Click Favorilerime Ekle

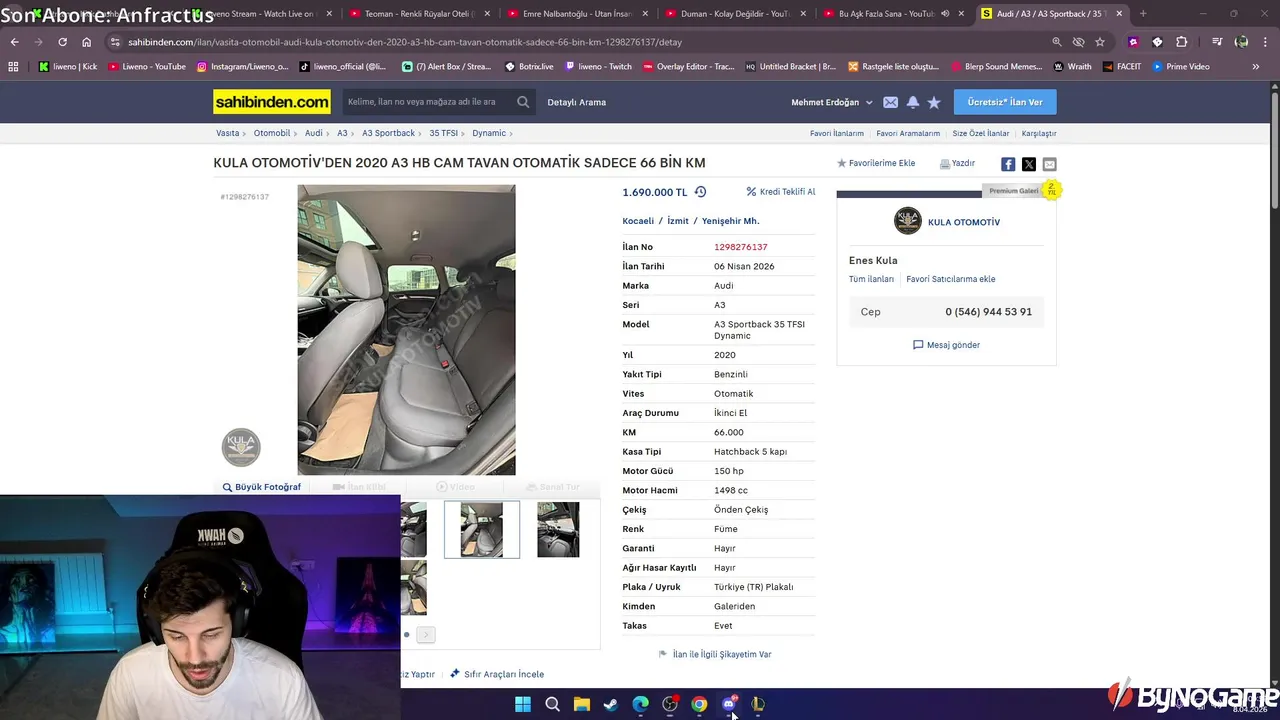click(876, 163)
